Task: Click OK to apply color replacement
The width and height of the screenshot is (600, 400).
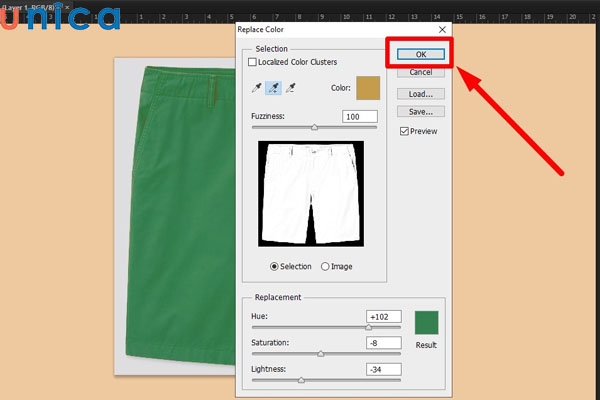Action: pyautogui.click(x=421, y=53)
